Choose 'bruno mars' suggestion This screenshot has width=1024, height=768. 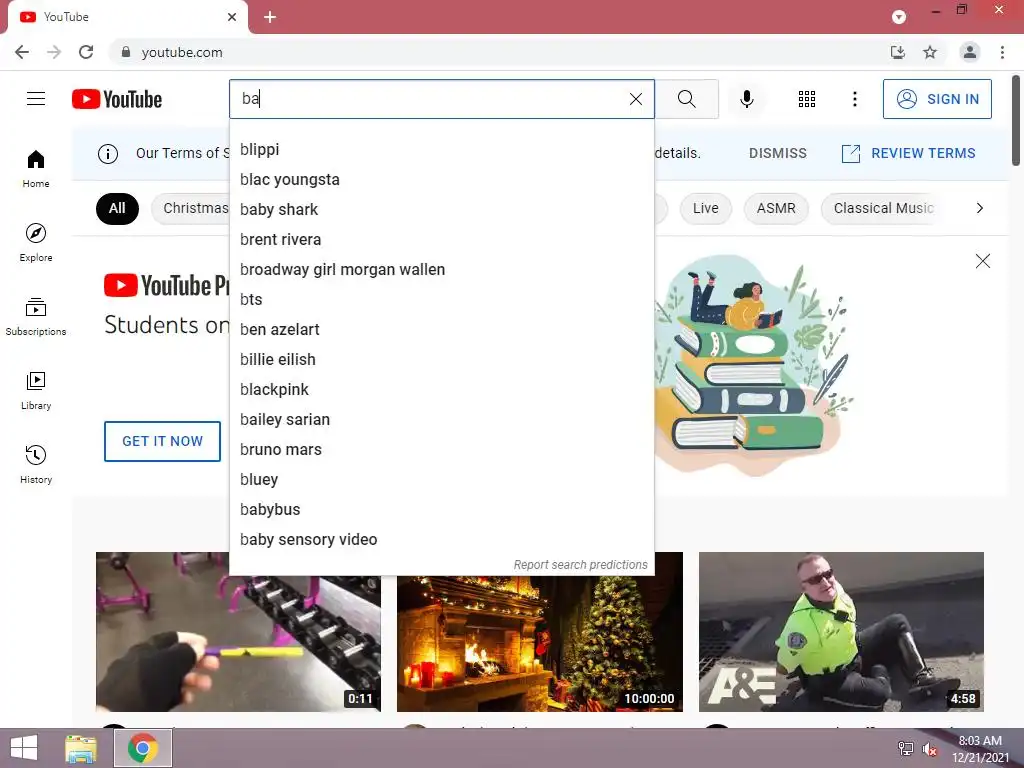point(441,450)
